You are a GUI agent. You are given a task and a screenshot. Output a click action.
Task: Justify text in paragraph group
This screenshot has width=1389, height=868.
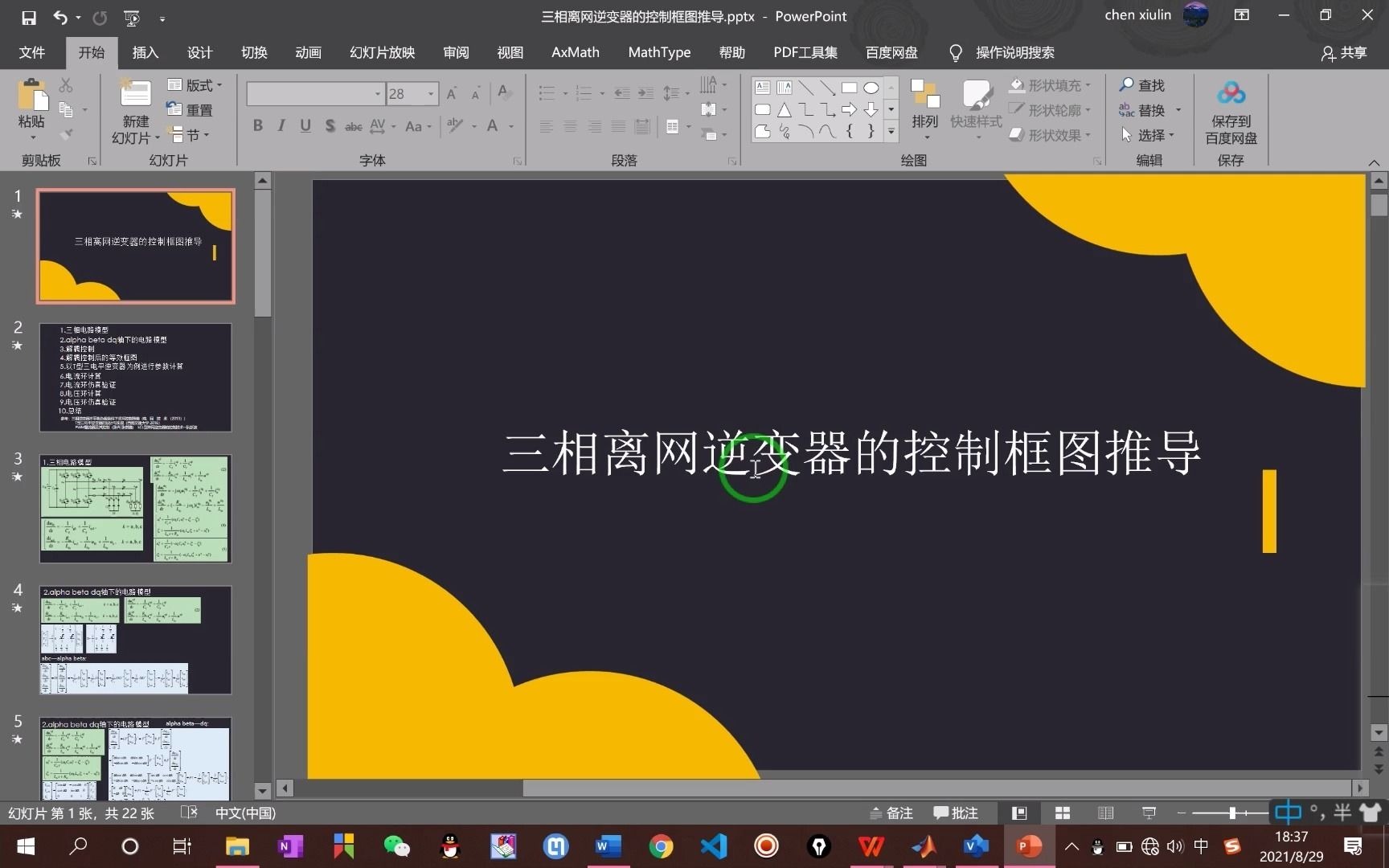[618, 126]
